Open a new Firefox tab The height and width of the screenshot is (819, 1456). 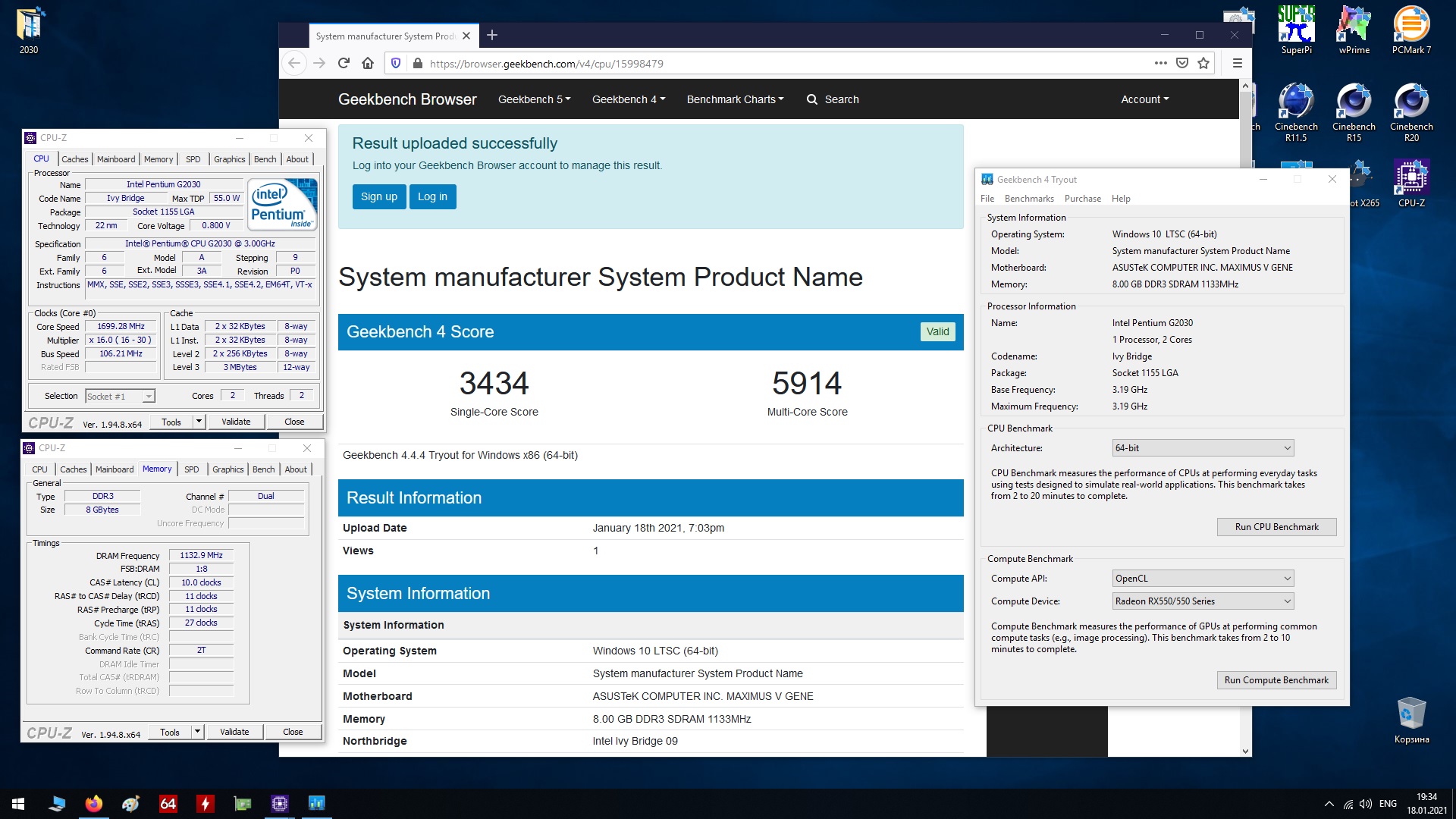point(492,35)
